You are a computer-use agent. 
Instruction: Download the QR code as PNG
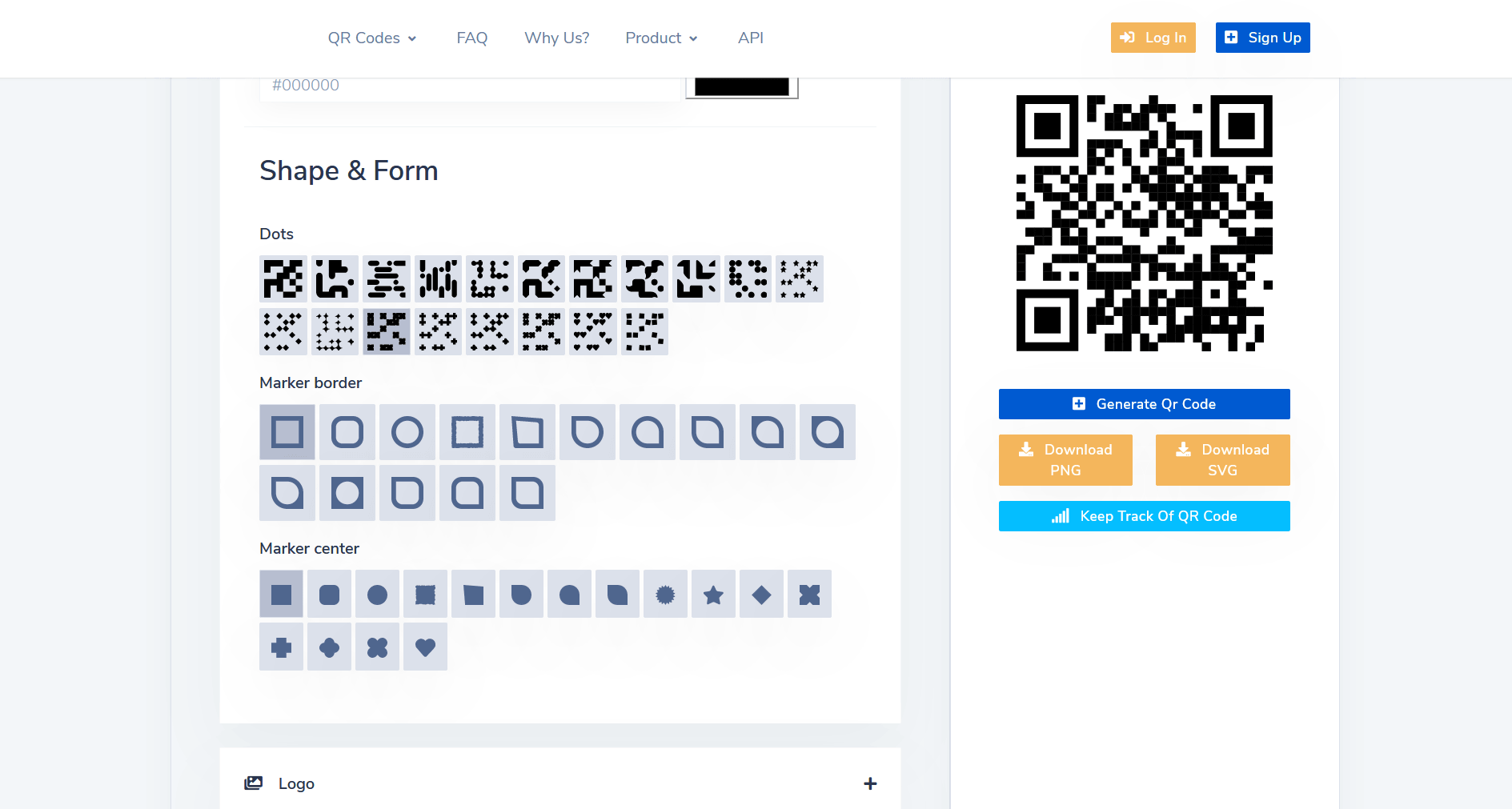[x=1065, y=460]
